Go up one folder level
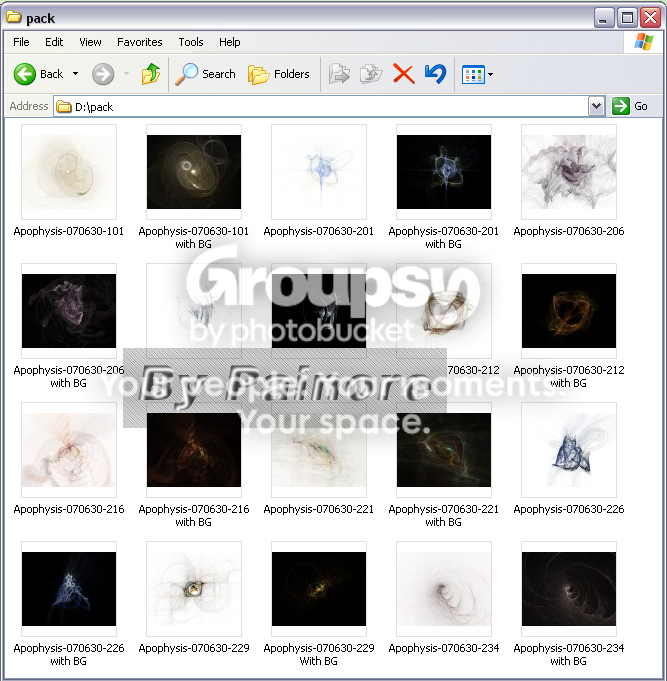Image resolution: width=667 pixels, height=681 pixels. [x=151, y=74]
